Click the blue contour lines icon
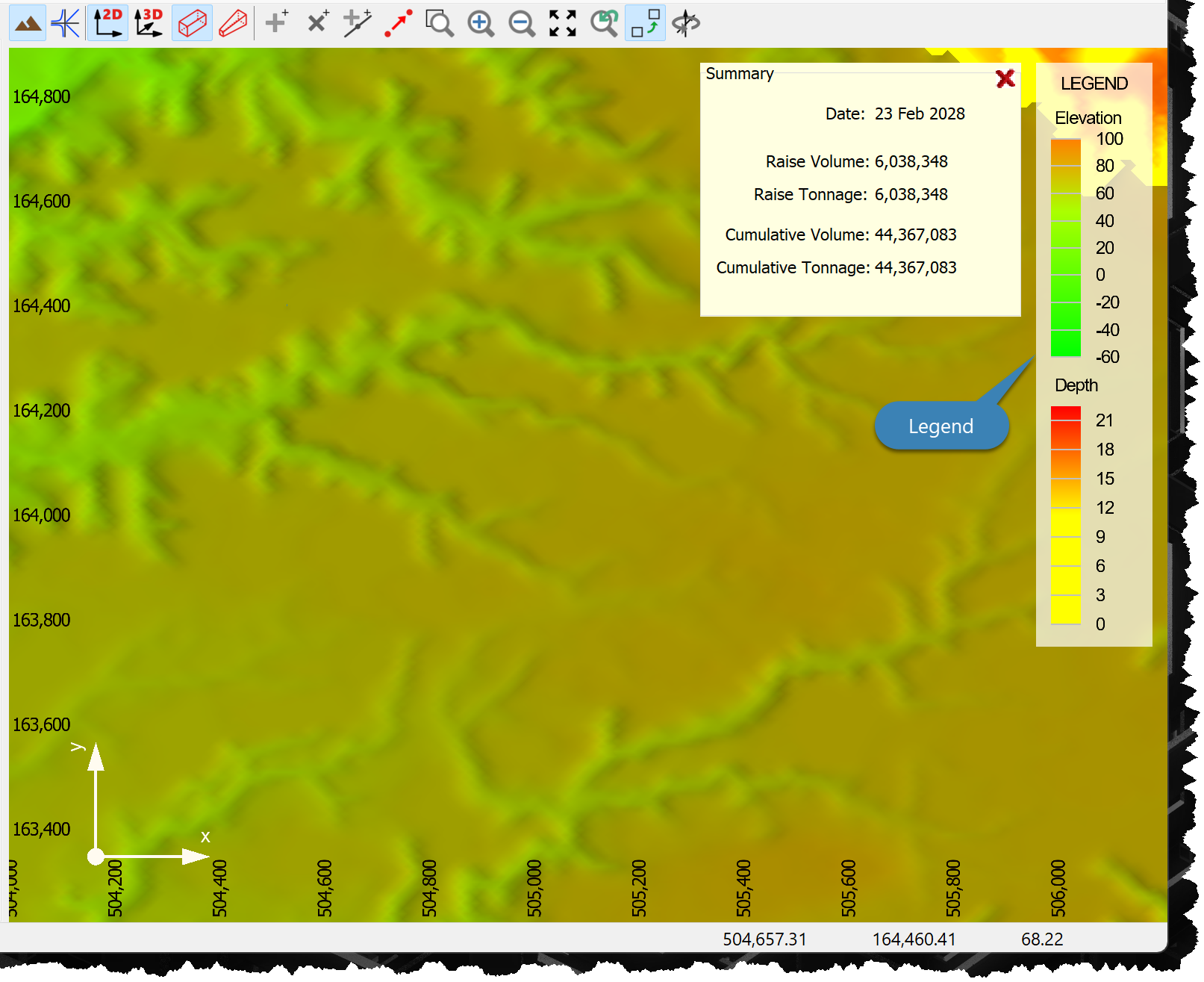1204x982 pixels. pos(66,23)
